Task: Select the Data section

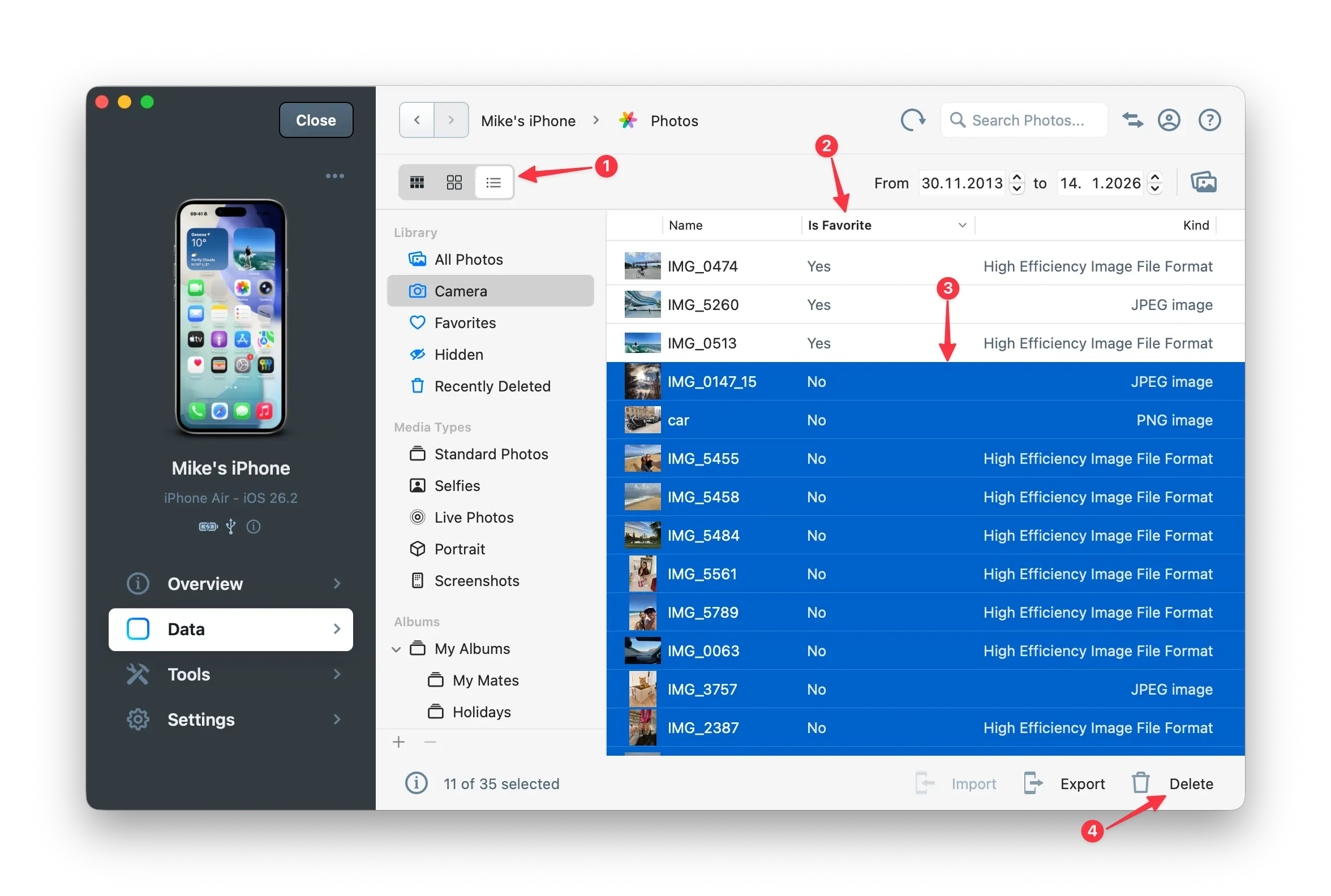Action: 231,629
